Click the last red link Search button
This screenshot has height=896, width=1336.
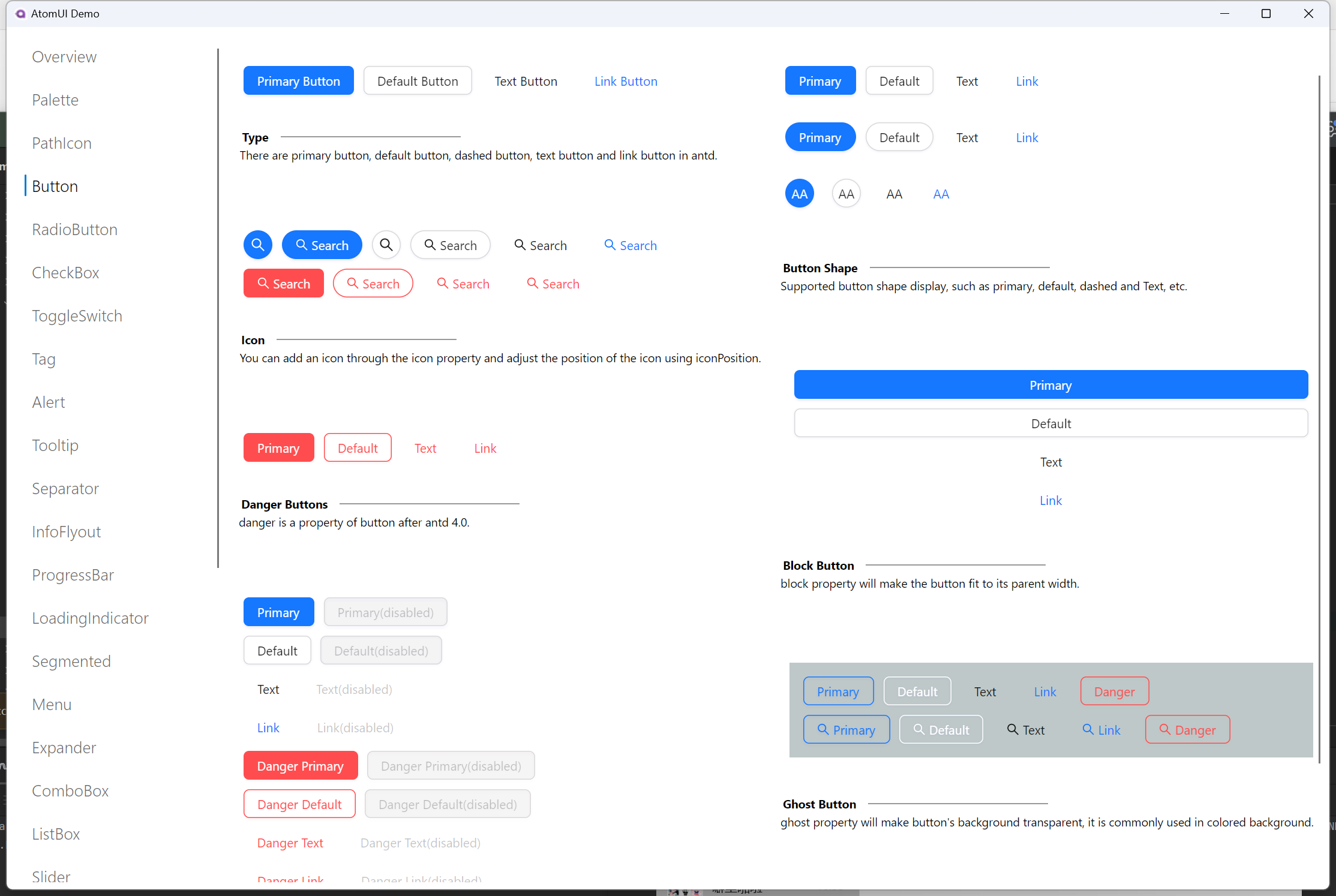[553, 283]
